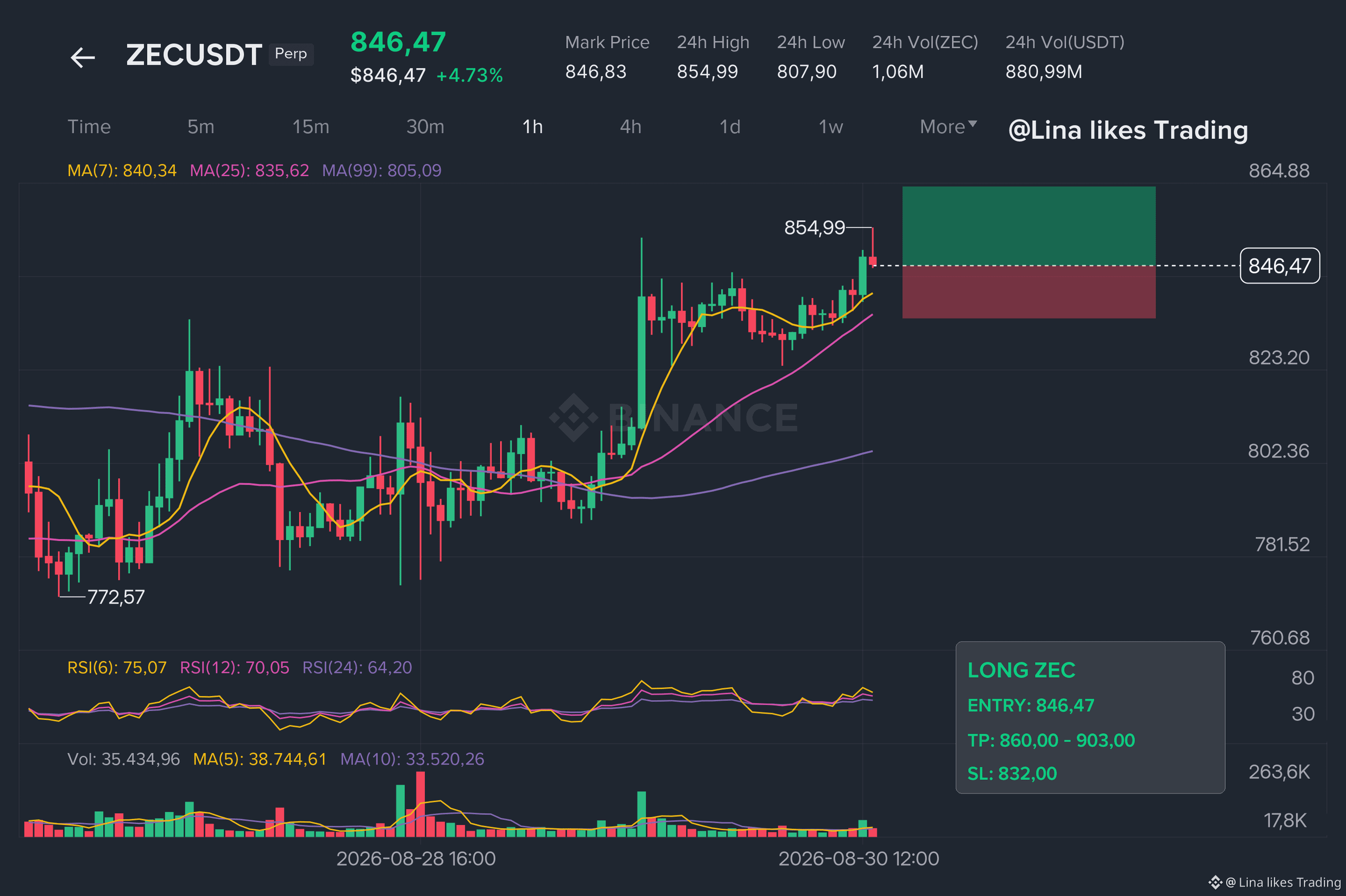1346x896 pixels.
Task: Click the 263,6K volume axis label
Action: [x=1279, y=772]
